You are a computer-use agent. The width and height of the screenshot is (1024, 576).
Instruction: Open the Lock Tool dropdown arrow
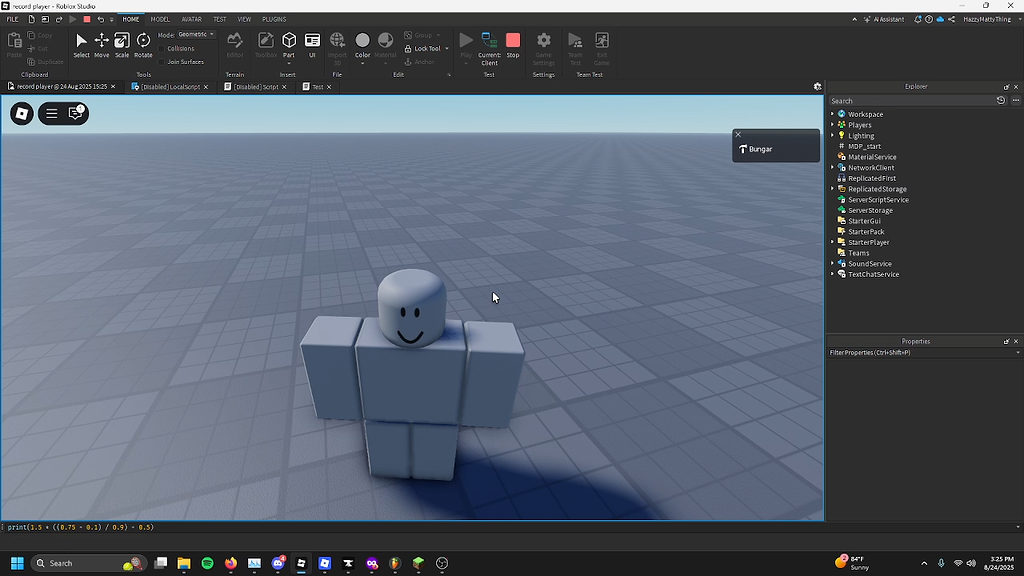pyautogui.click(x=447, y=48)
